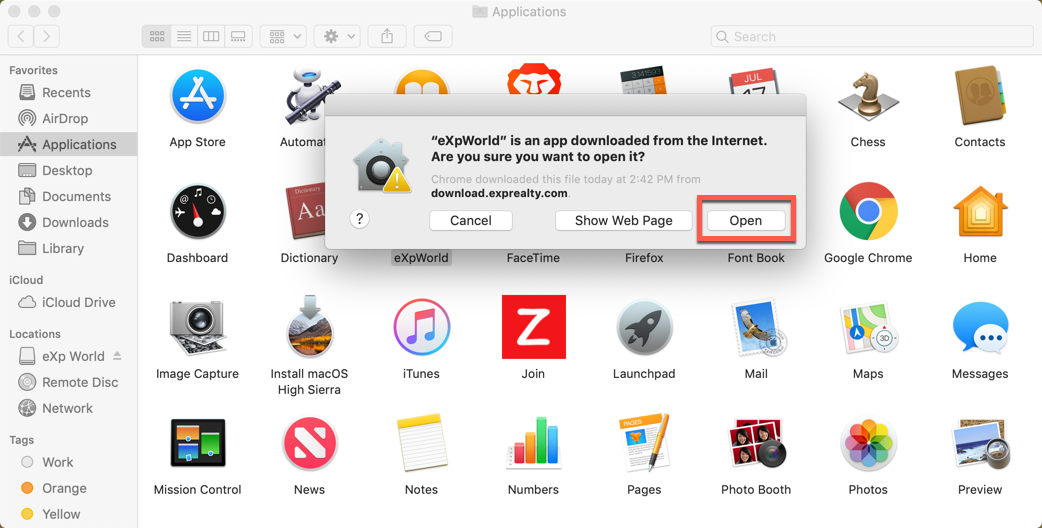The width and height of the screenshot is (1042, 528).
Task: Select the Orange tag in sidebar
Action: [68, 487]
